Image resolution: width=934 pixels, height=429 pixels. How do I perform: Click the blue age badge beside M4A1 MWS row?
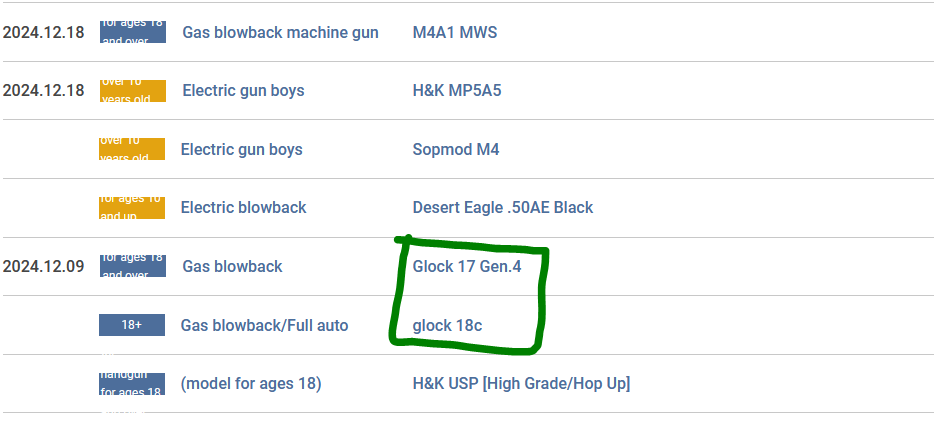point(132,32)
